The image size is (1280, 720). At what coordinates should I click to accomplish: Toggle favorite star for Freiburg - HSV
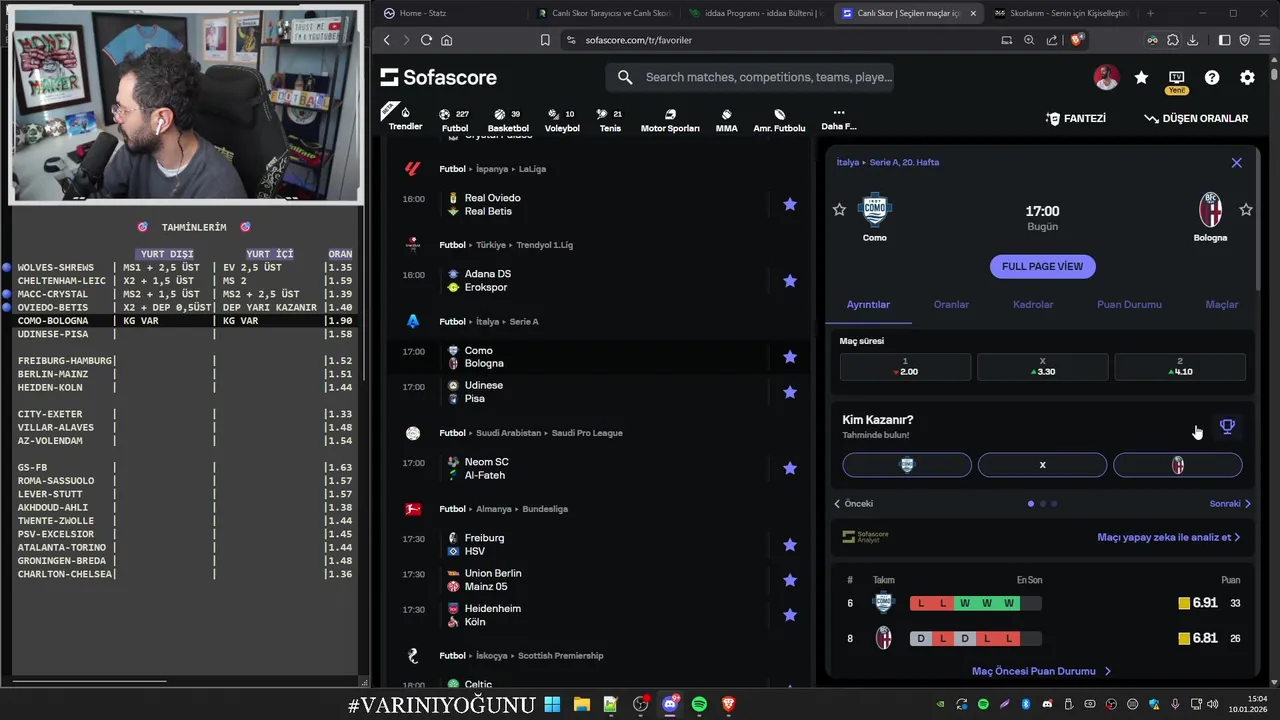click(x=790, y=545)
